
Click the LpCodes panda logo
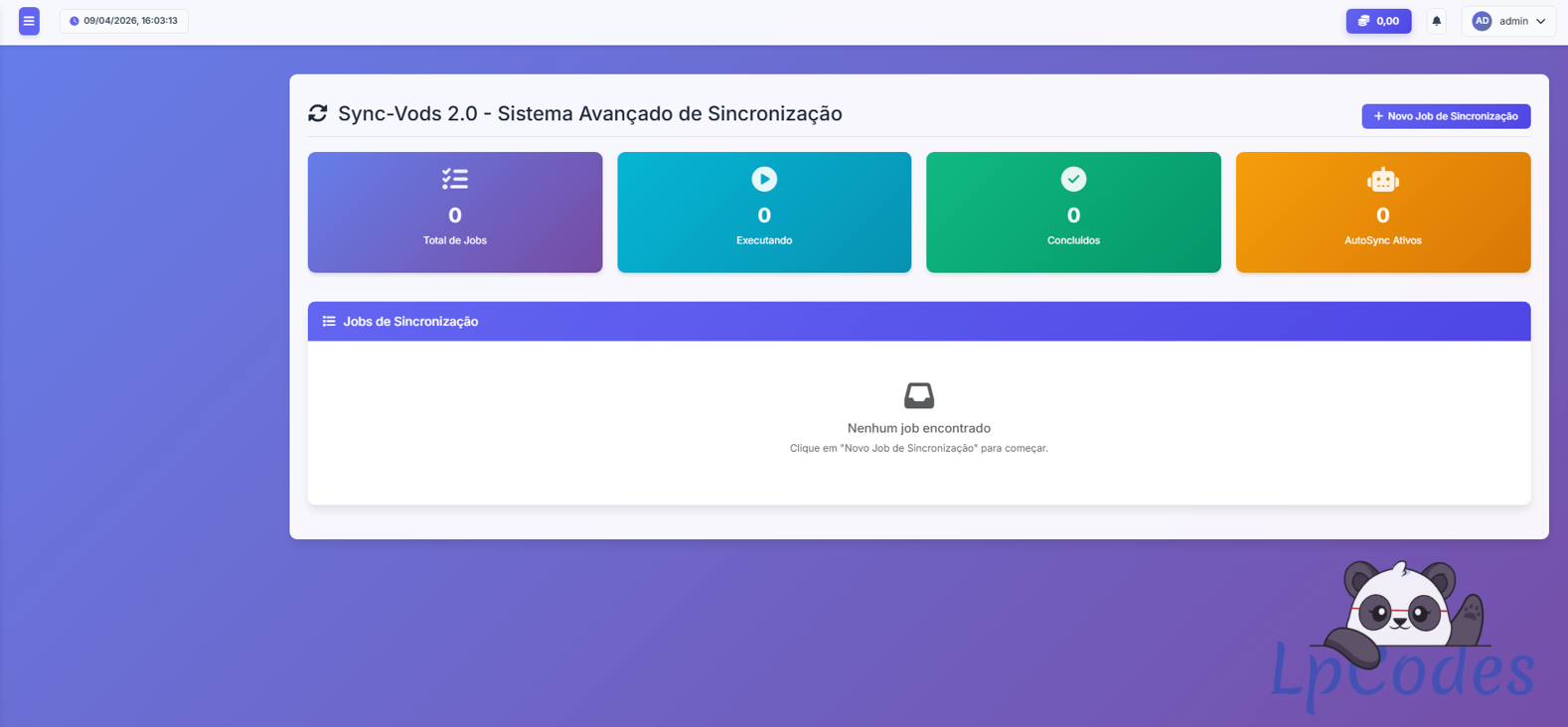(x=1402, y=636)
